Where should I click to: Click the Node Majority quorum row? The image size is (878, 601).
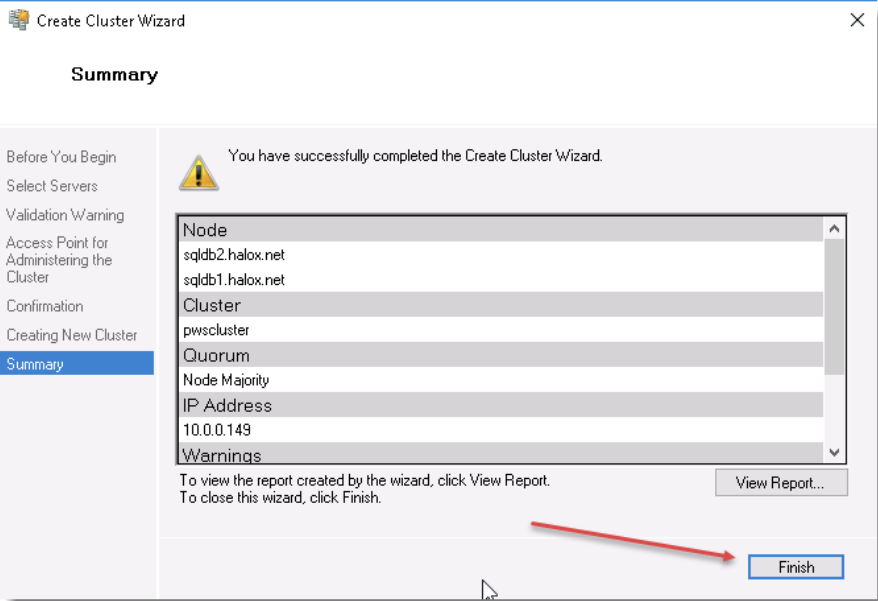501,380
